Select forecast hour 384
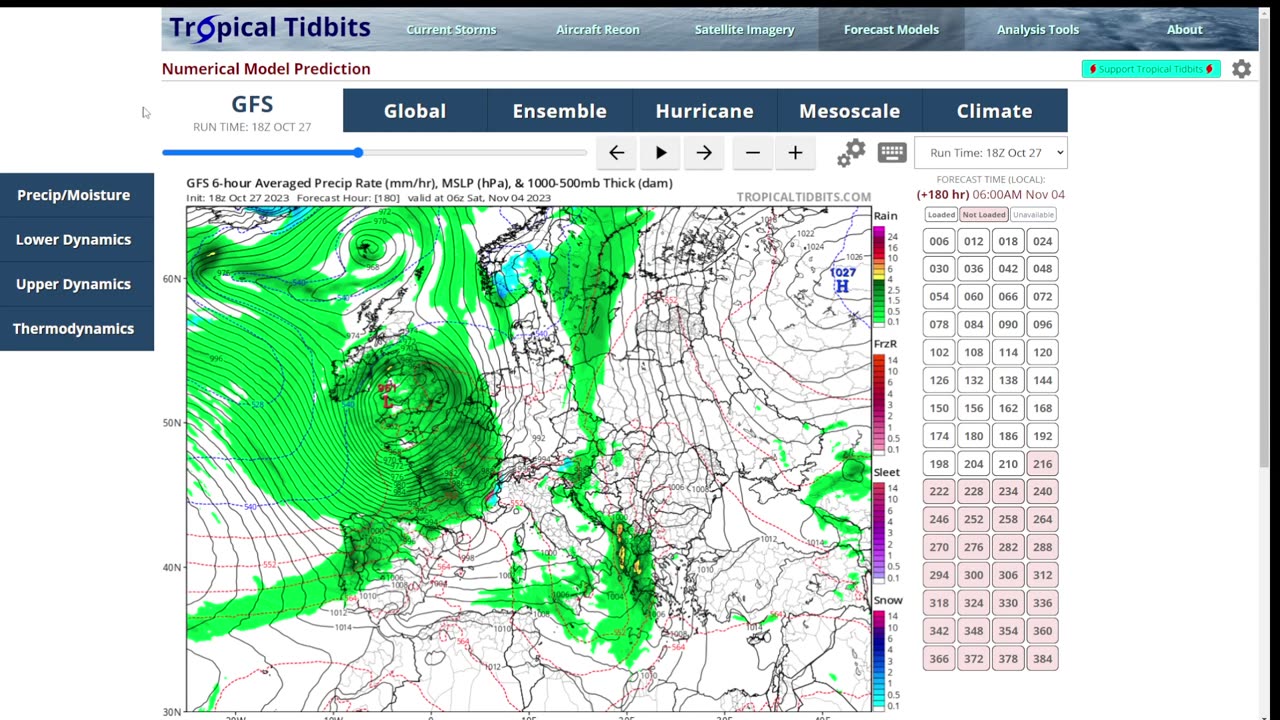The width and height of the screenshot is (1280, 720). tap(1042, 659)
